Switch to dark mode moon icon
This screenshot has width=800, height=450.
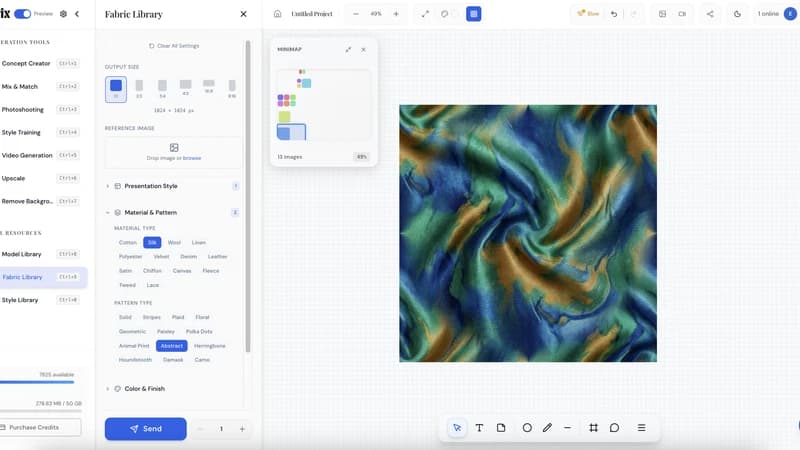pos(737,14)
